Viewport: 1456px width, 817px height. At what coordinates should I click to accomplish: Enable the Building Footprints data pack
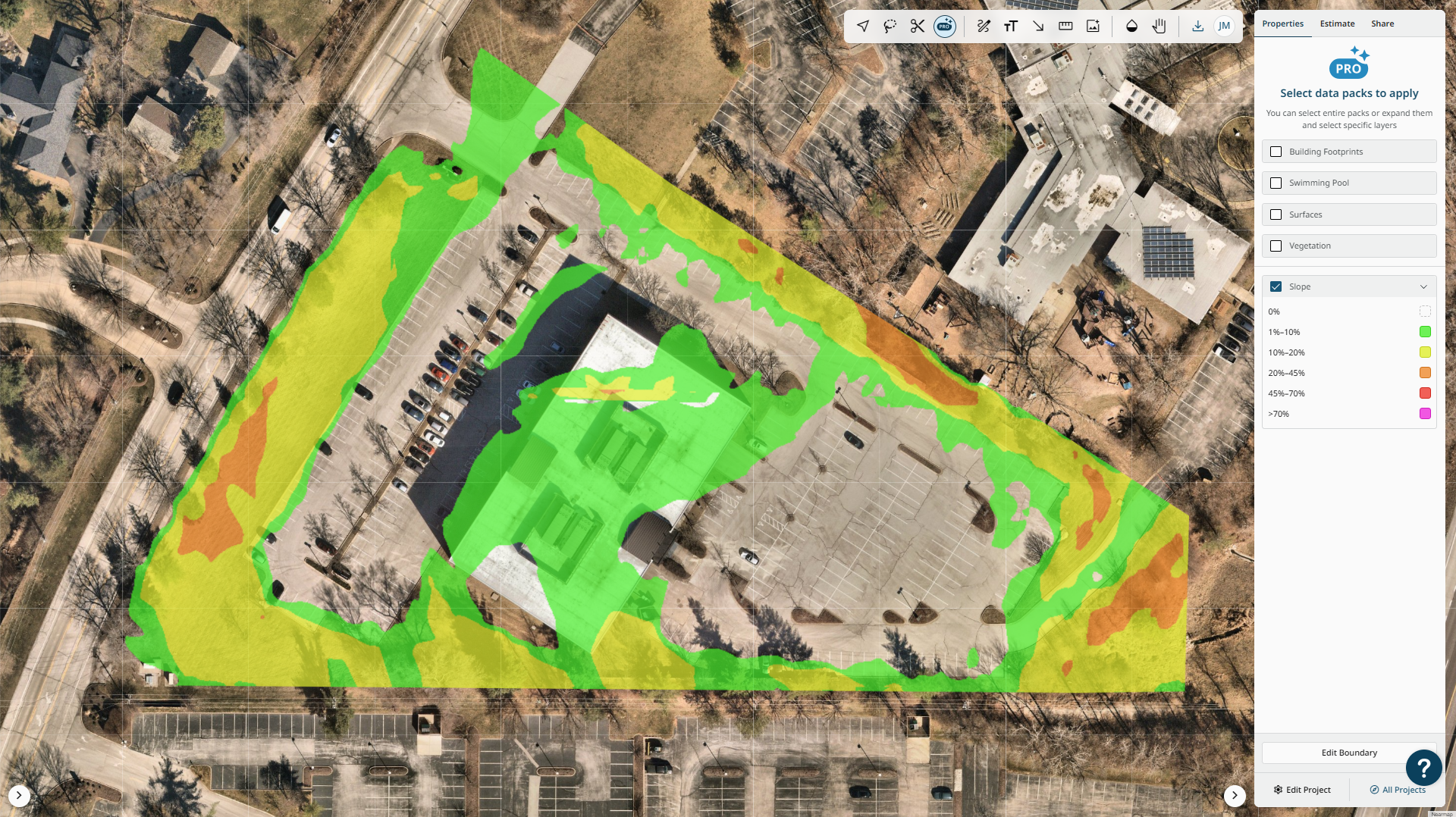point(1276,151)
